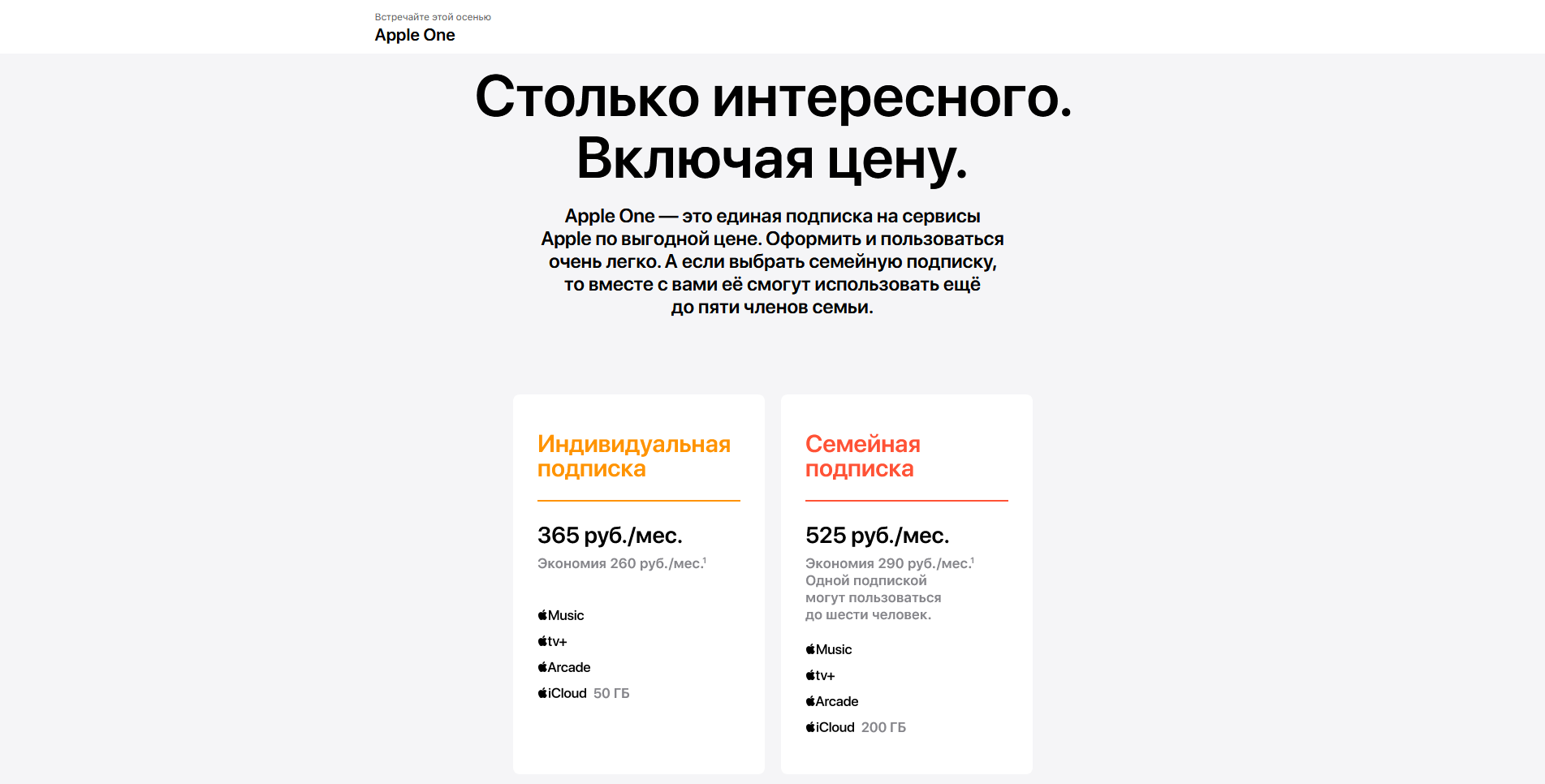Open footnote 1 next to 'Экономия 260 руб./мес.'

coord(705,560)
